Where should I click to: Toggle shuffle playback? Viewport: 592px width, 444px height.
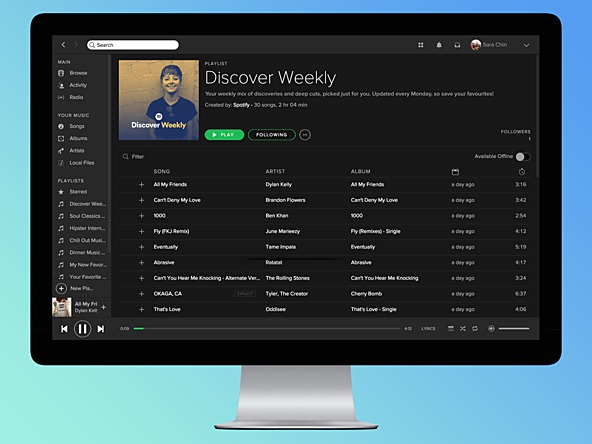[463, 328]
